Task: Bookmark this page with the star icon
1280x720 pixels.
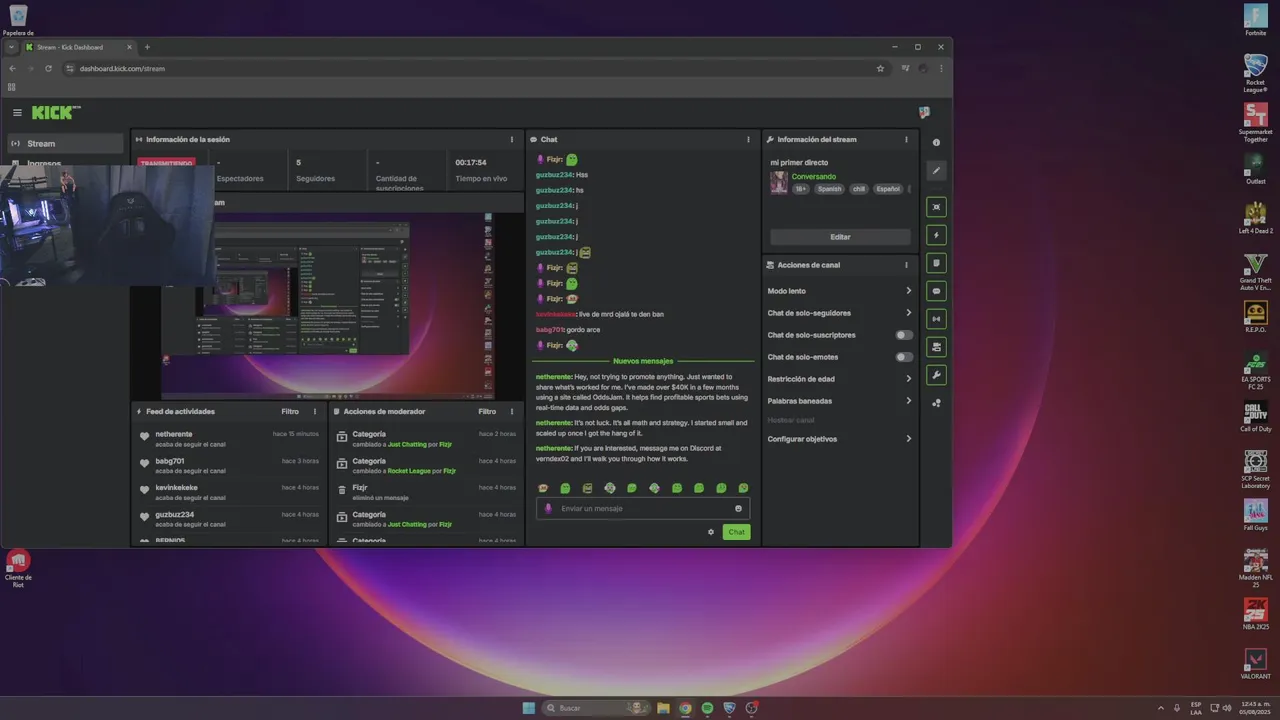Action: click(x=880, y=68)
